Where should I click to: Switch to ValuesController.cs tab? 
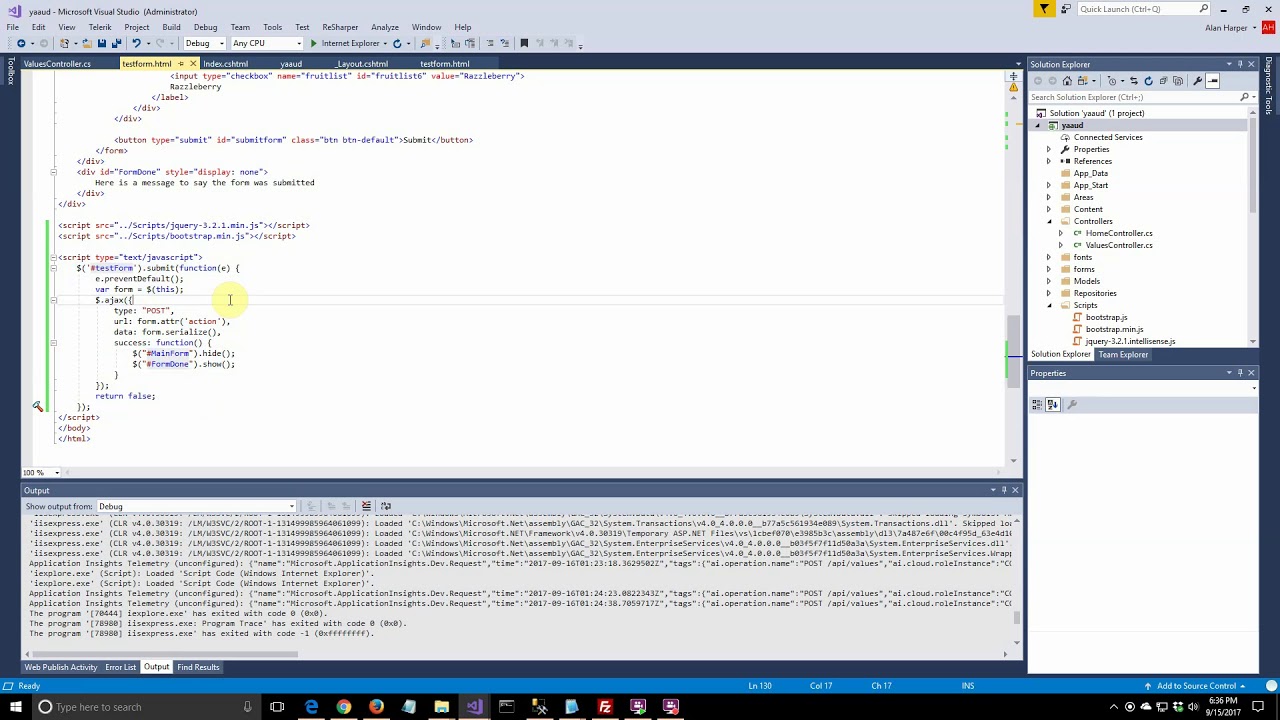coord(57,64)
